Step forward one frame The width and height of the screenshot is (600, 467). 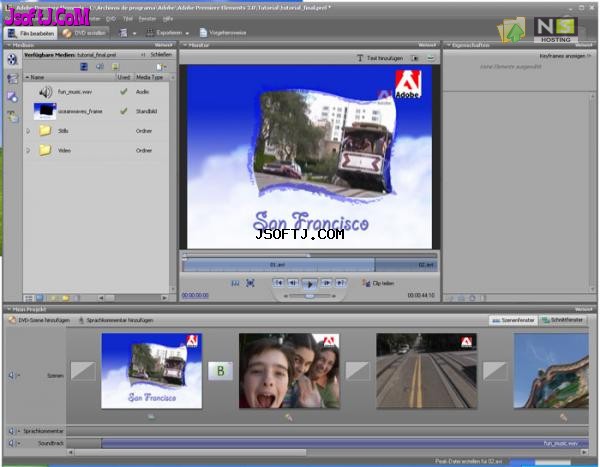(326, 283)
